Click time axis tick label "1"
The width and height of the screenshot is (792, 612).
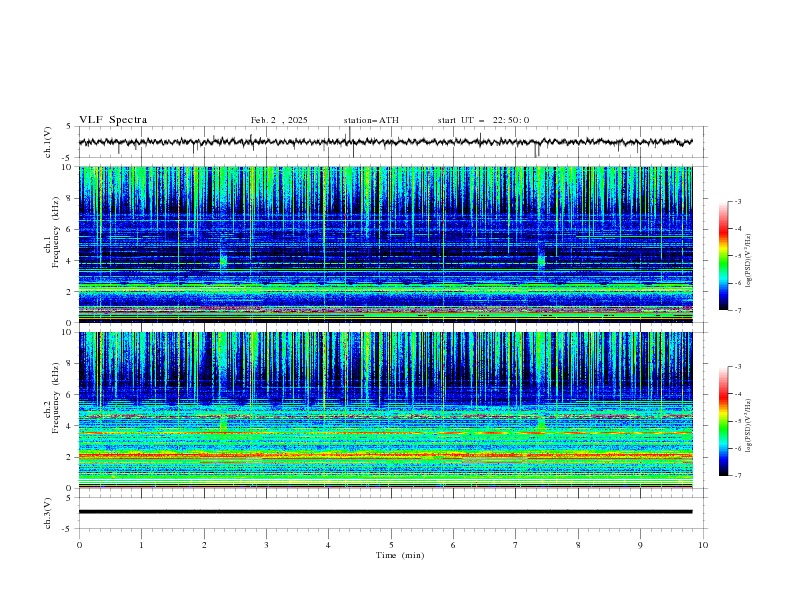click(141, 545)
